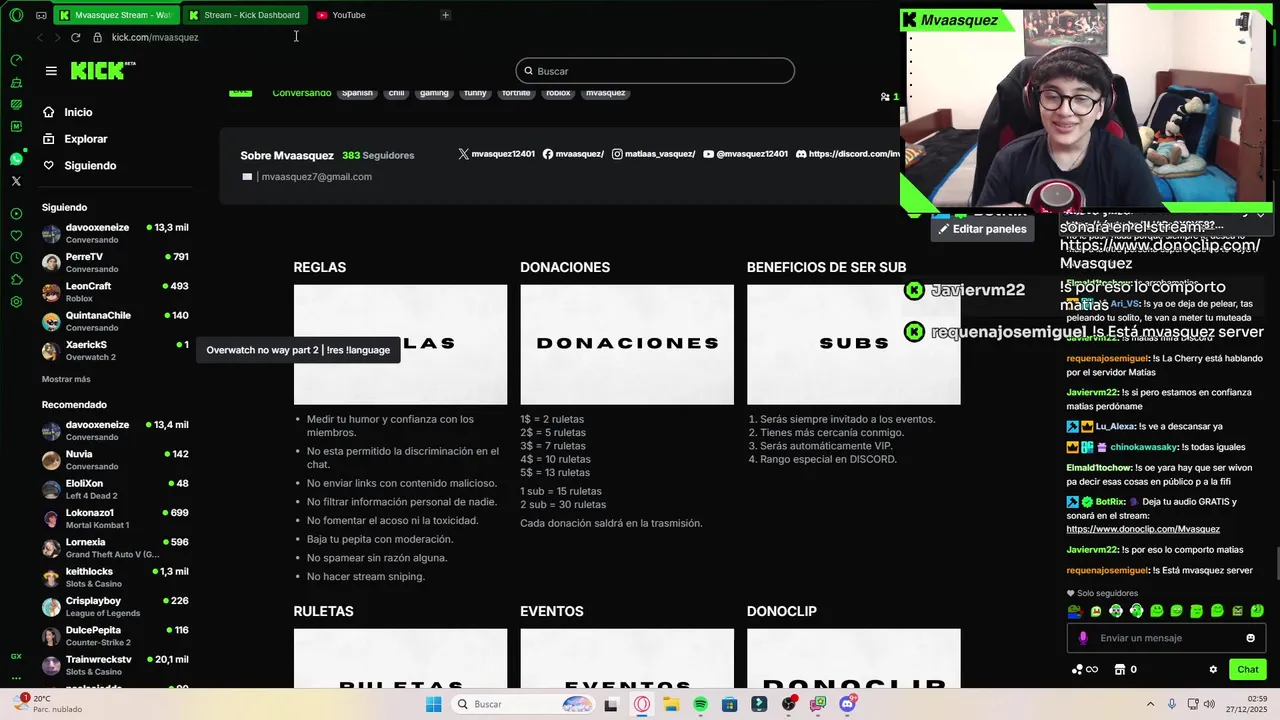Select the 'roblox' stream tag
The height and width of the screenshot is (720, 1280).
coord(558,93)
